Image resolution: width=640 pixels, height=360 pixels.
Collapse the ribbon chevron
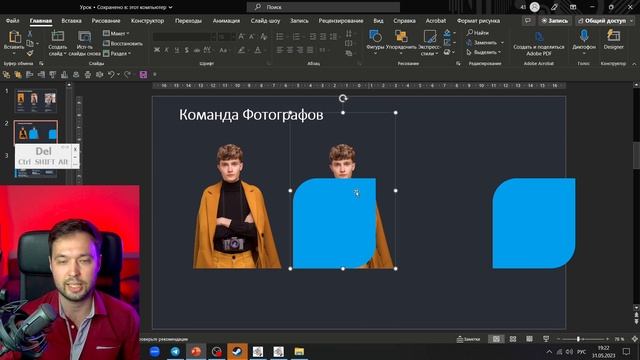(634, 64)
